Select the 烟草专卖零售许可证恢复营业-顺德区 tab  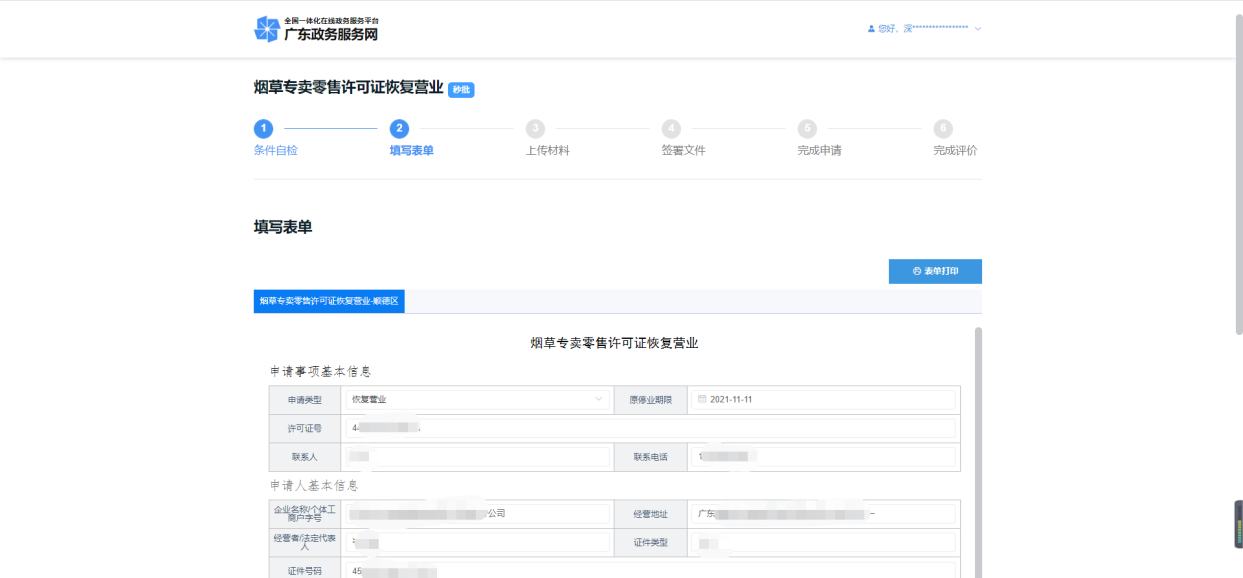[329, 301]
